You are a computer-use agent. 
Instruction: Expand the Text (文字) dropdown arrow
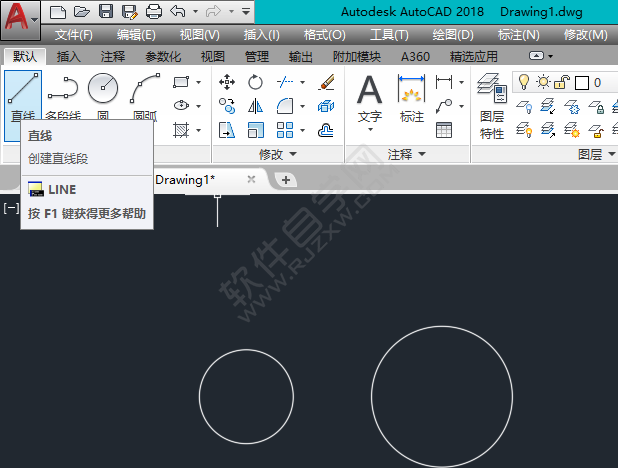[370, 129]
